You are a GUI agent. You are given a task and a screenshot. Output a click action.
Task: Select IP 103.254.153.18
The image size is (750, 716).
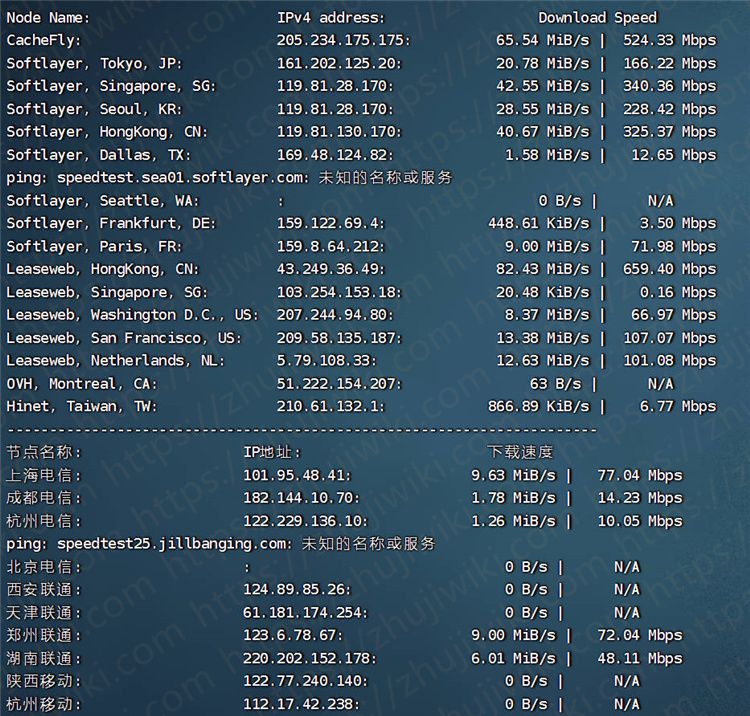339,292
